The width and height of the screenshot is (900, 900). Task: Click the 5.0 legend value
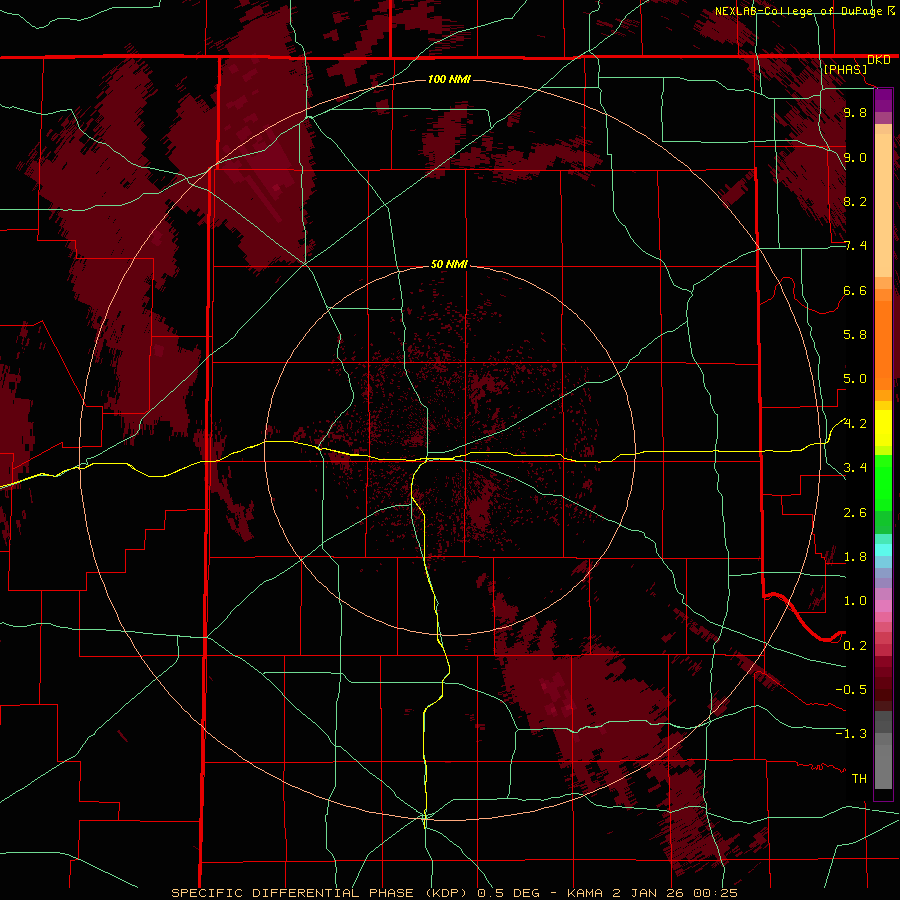tap(855, 379)
